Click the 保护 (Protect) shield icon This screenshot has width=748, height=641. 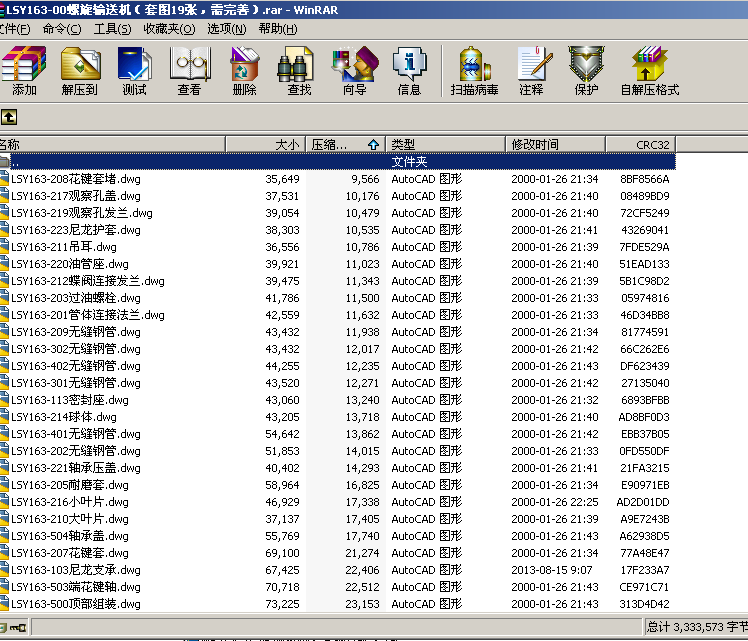click(586, 70)
